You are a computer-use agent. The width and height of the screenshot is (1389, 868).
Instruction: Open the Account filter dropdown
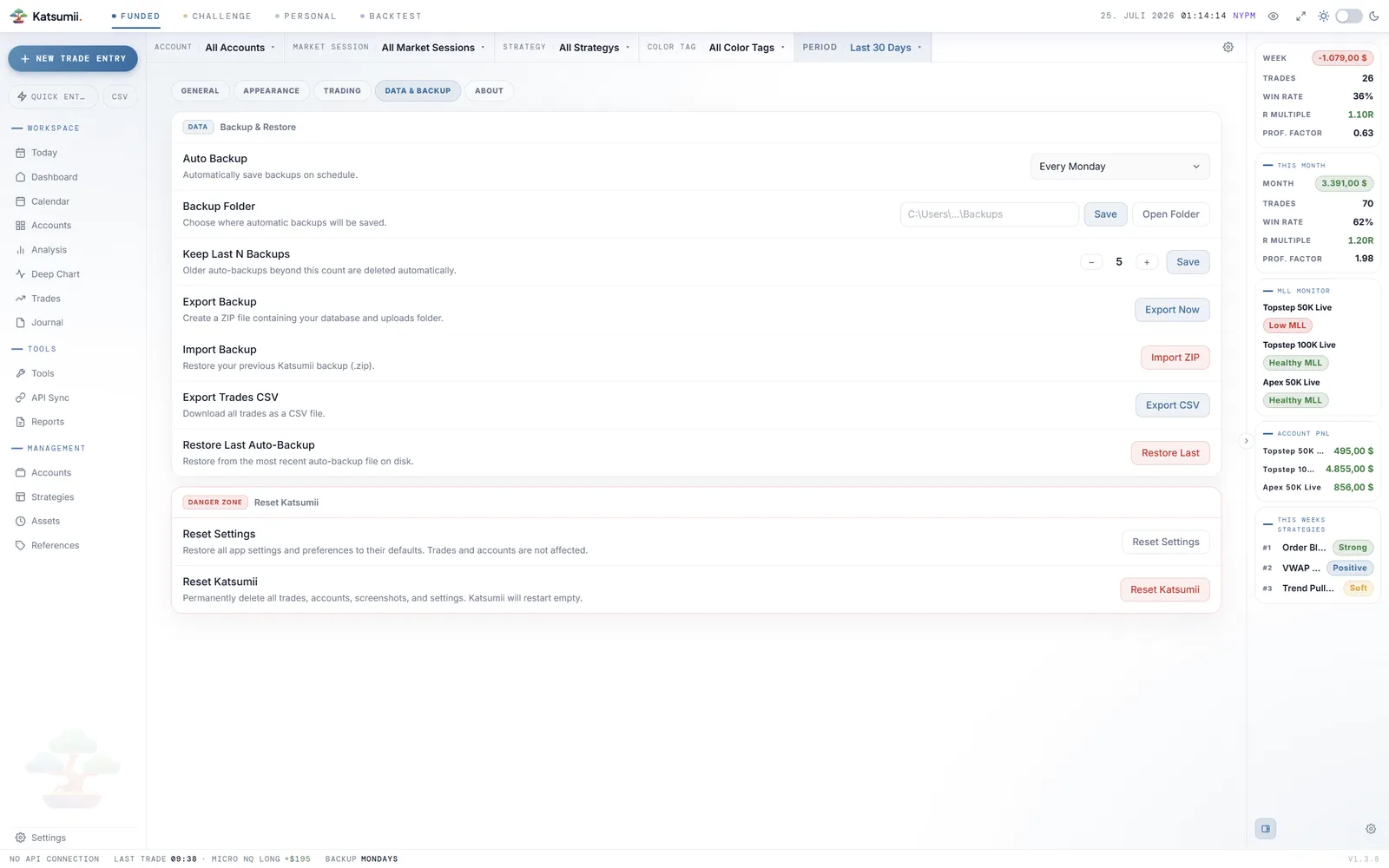(214, 48)
